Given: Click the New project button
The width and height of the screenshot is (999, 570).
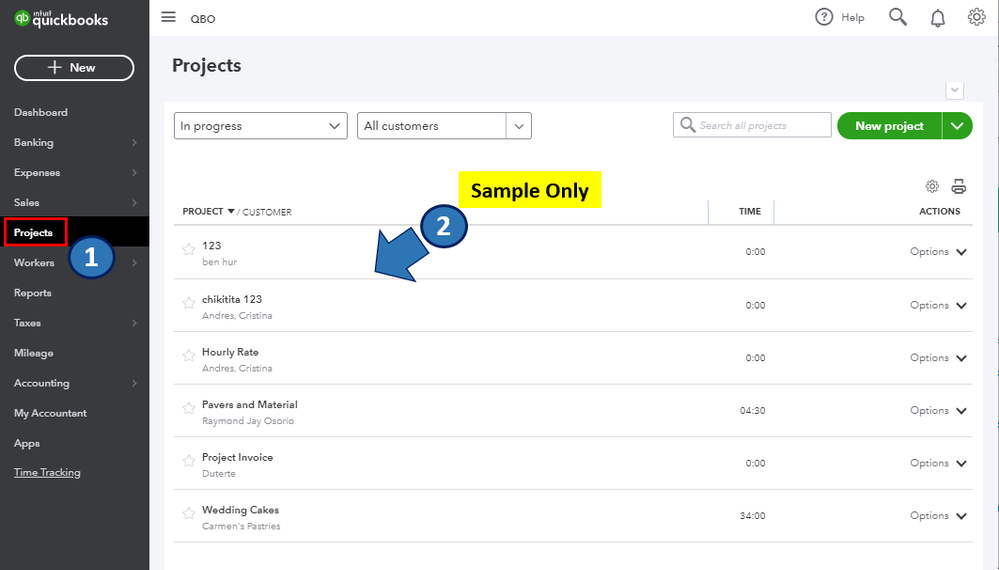Looking at the screenshot, I should pyautogui.click(x=889, y=126).
